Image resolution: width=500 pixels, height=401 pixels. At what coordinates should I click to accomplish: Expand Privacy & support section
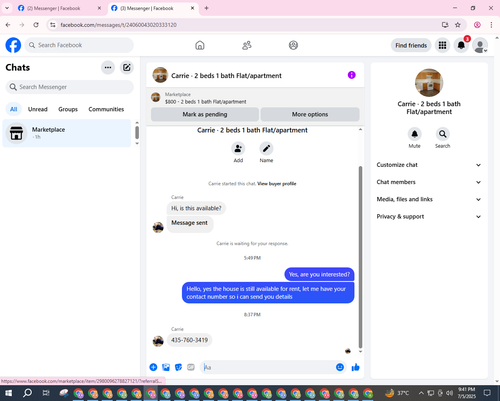429,217
